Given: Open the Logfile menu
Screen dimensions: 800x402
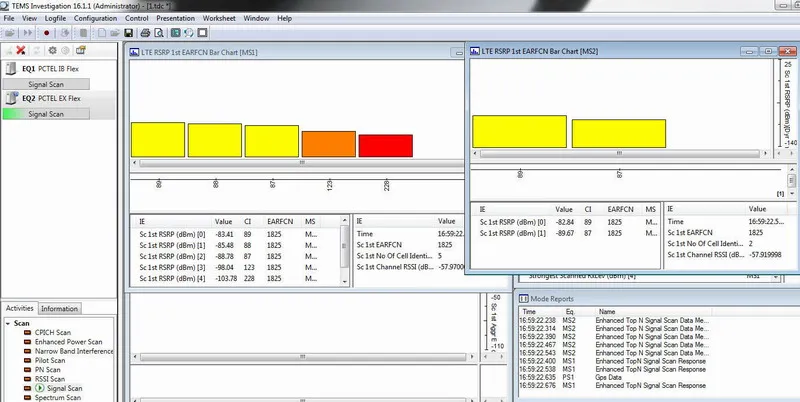Looking at the screenshot, I should pos(54,18).
